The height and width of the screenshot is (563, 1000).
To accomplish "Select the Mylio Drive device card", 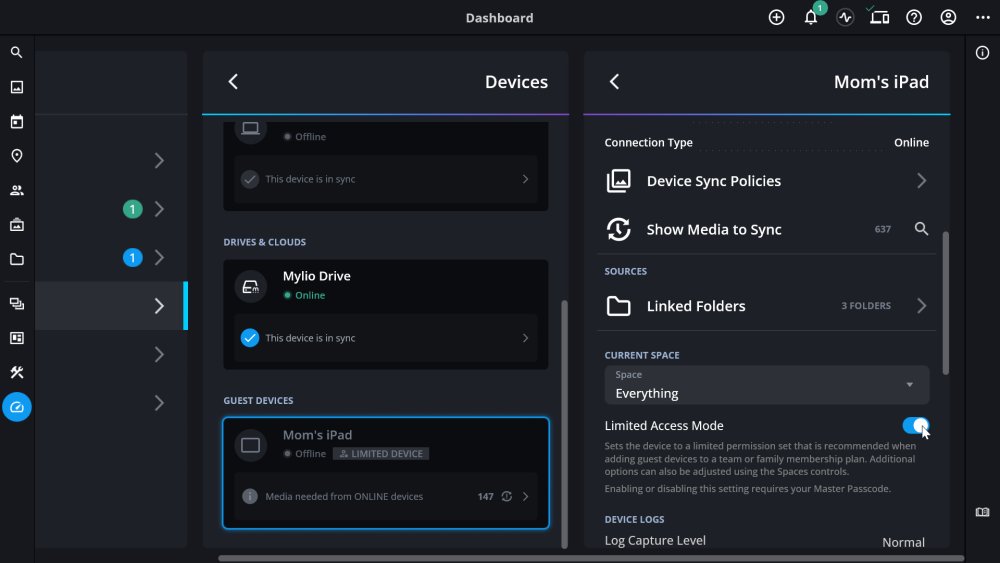I will (385, 285).
